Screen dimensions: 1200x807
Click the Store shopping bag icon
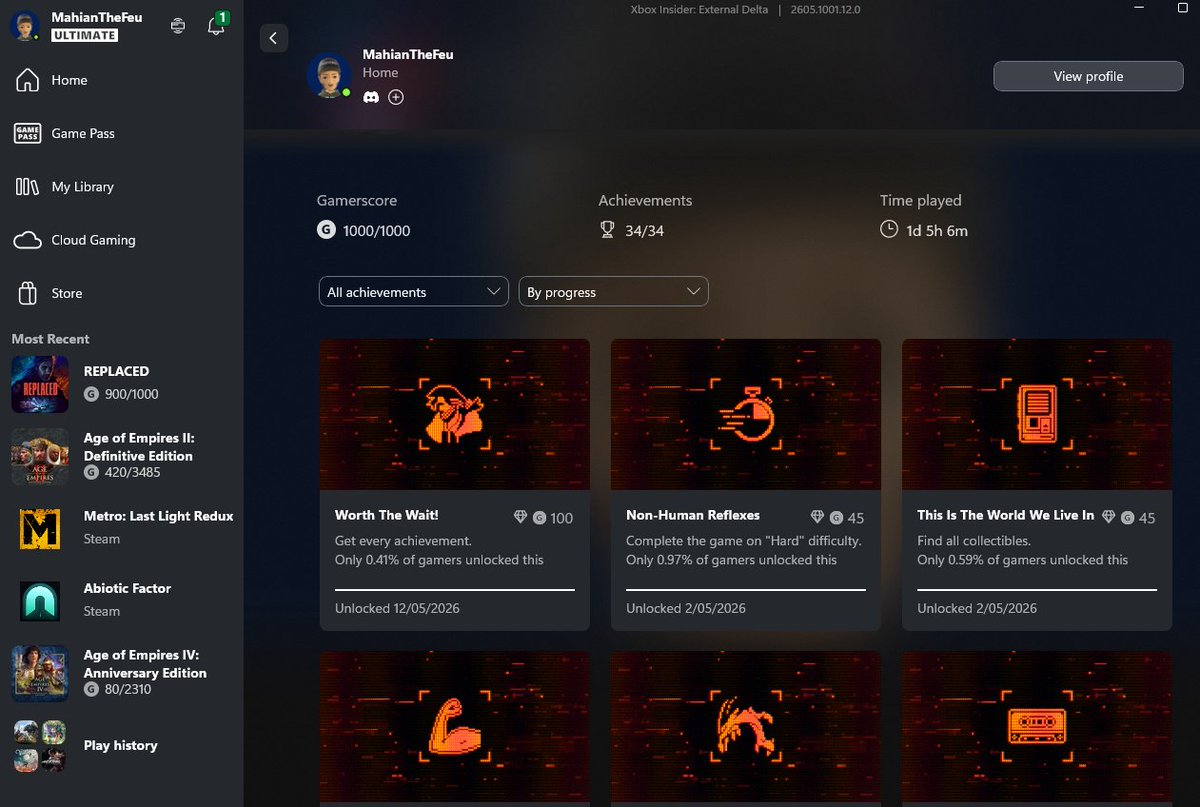click(27, 293)
